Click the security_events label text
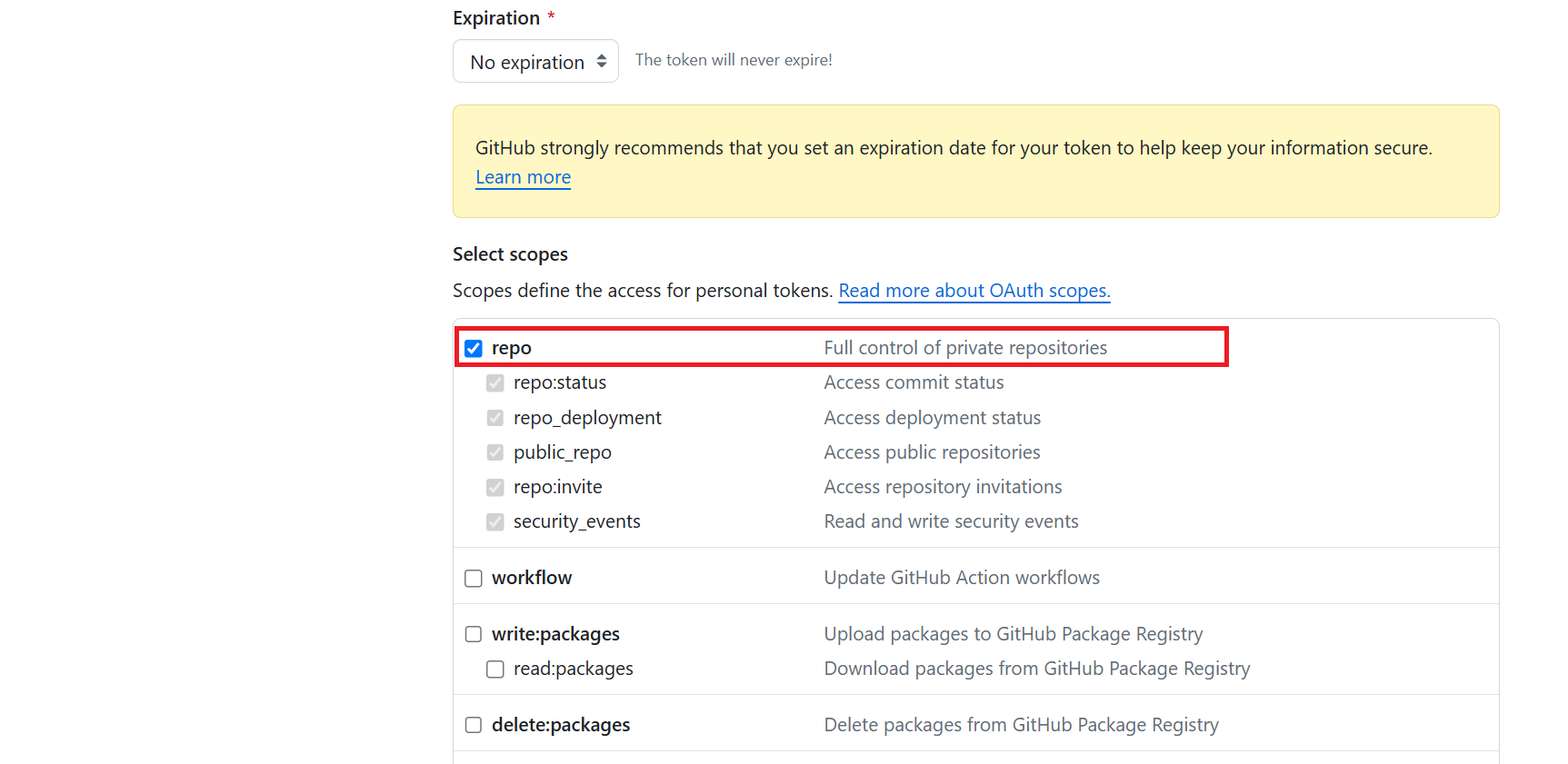 [x=577, y=521]
